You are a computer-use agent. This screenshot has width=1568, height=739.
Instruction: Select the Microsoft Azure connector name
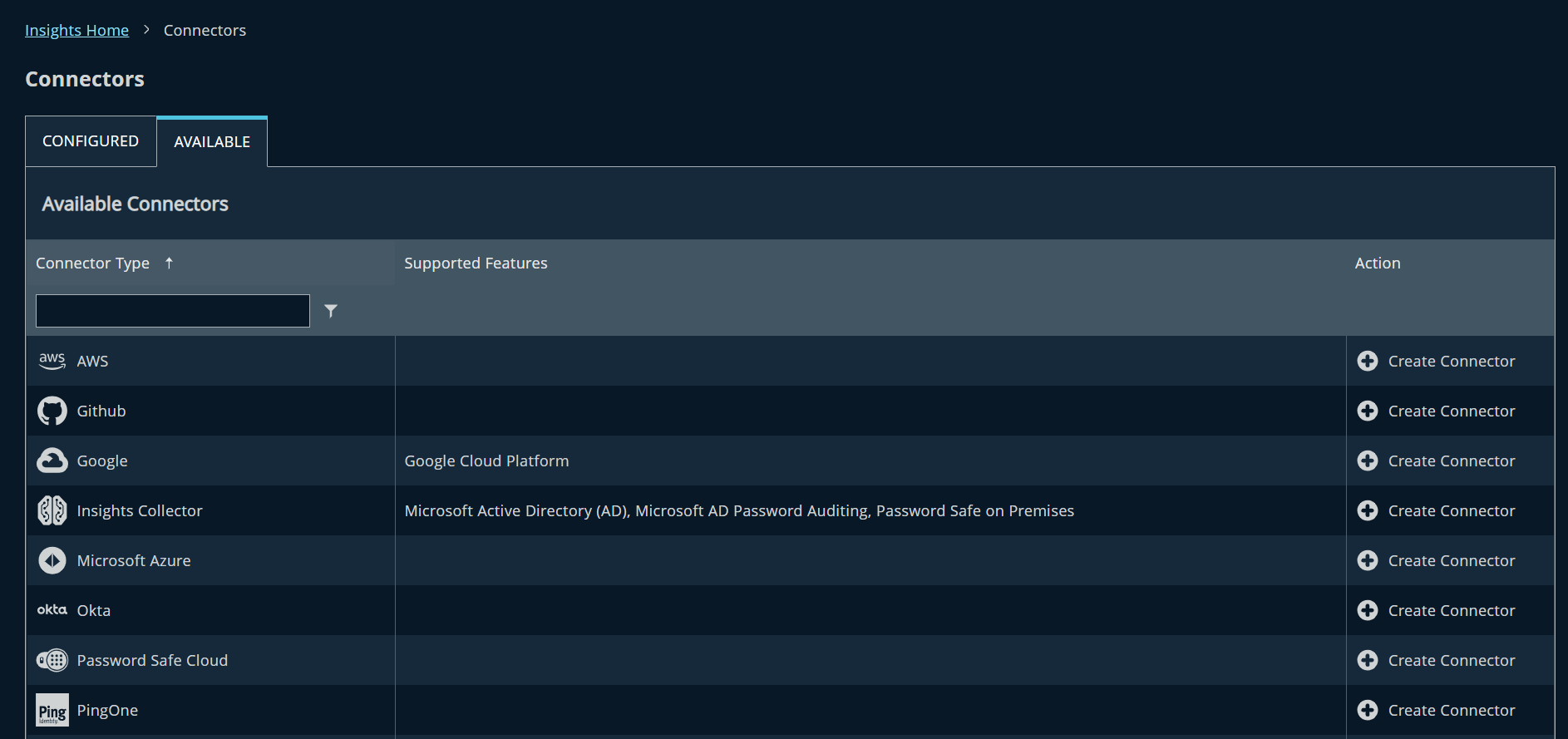[x=134, y=560]
